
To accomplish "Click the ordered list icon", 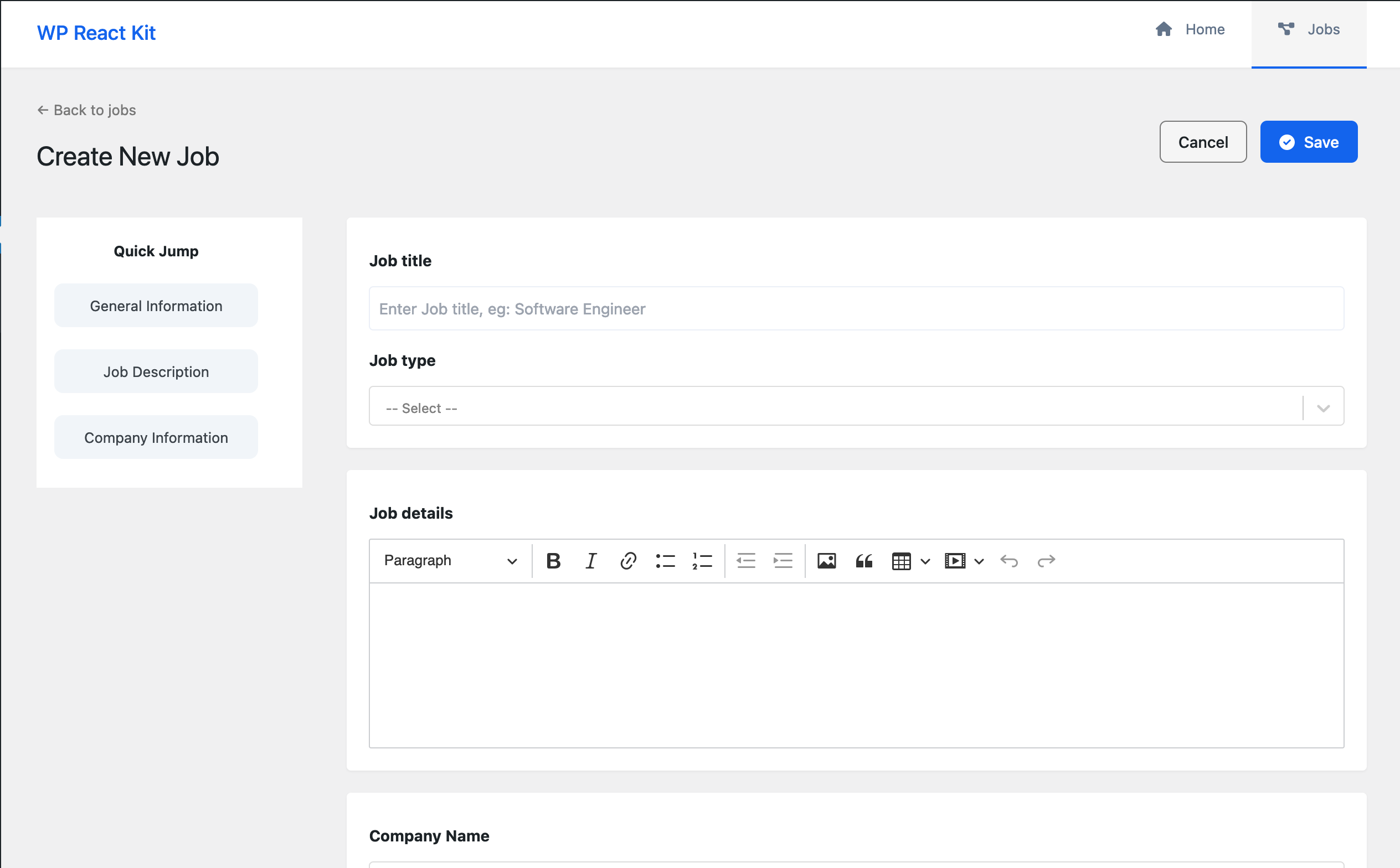I will tap(702, 559).
